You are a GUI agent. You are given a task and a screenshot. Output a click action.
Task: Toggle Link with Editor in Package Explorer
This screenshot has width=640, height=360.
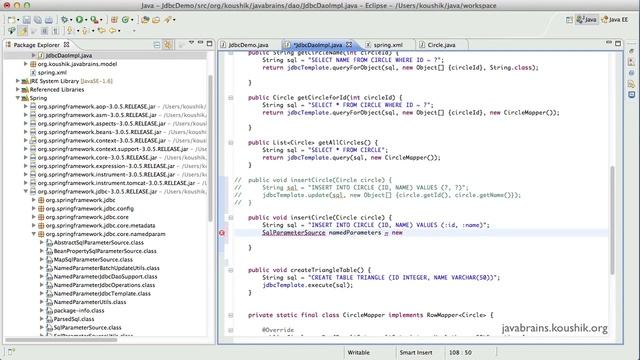point(167,44)
